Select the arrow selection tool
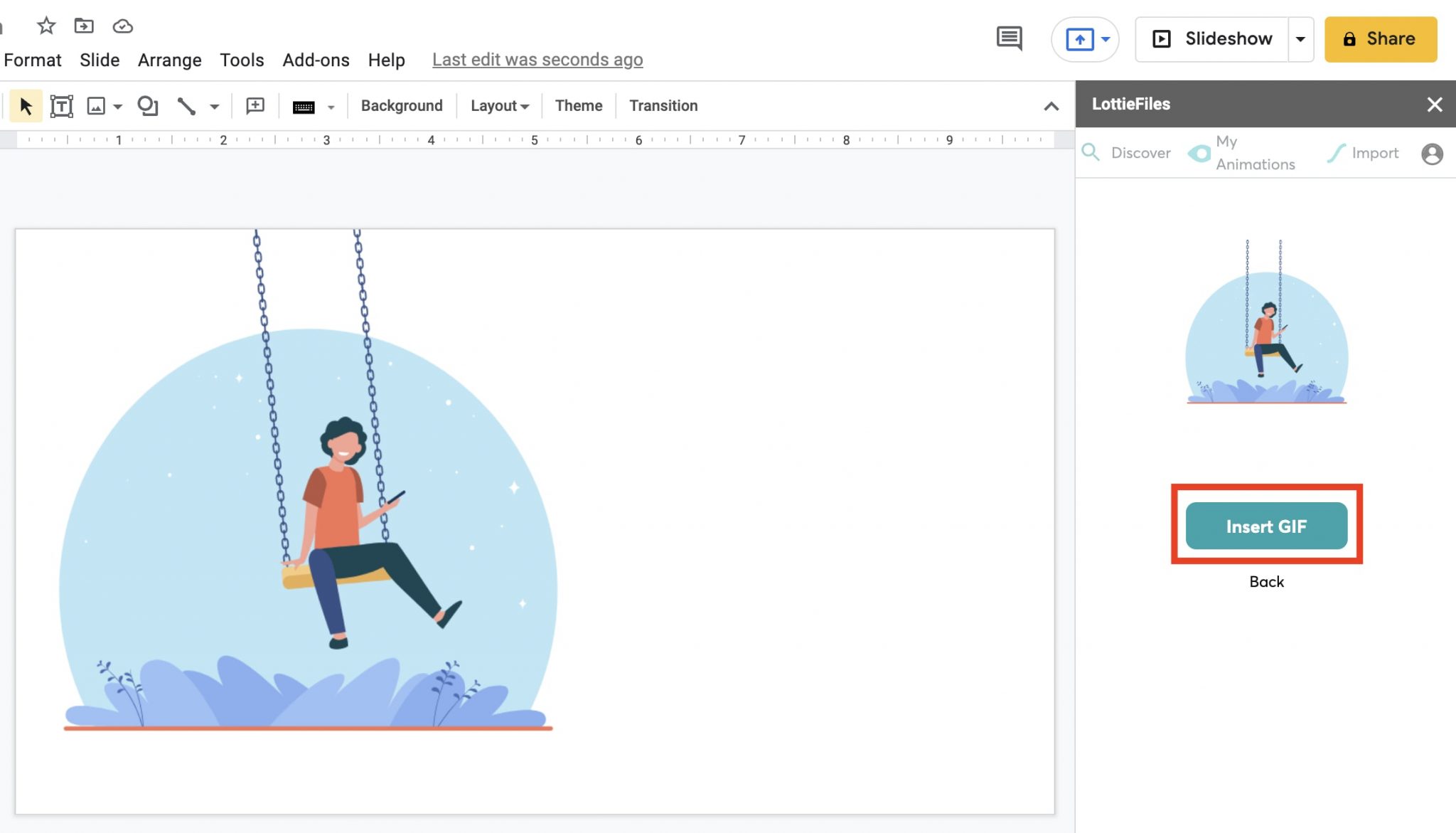The height and width of the screenshot is (833, 1456). pyautogui.click(x=26, y=105)
